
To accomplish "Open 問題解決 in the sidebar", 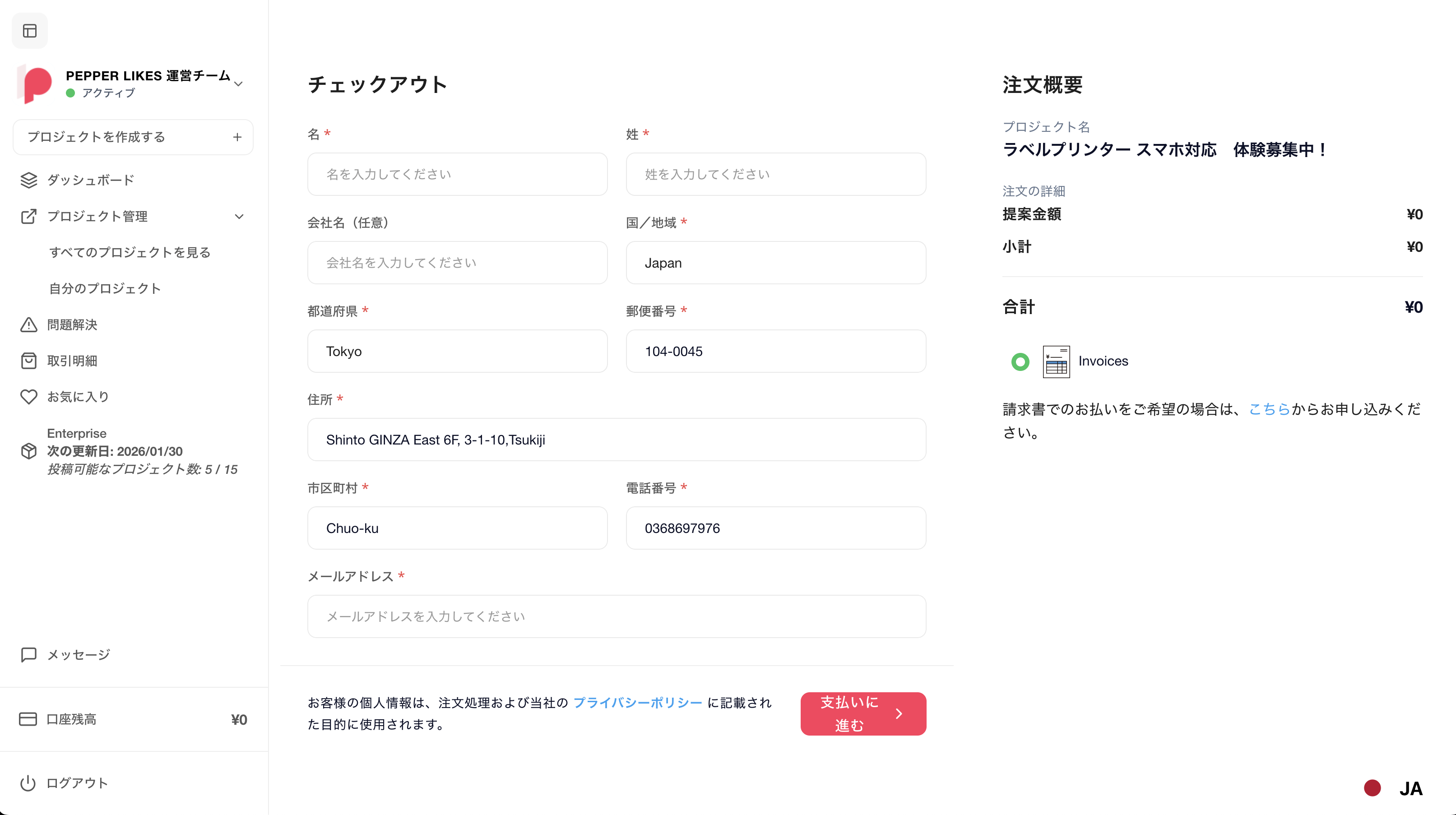I will click(x=72, y=324).
